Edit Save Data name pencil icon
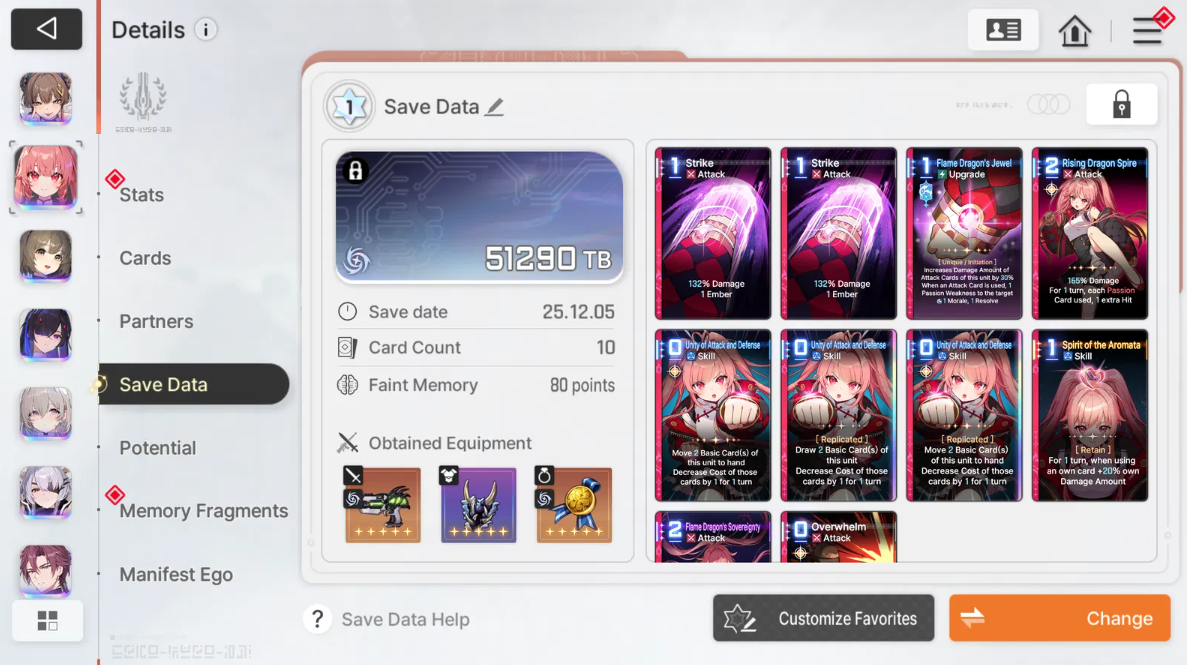 pyautogui.click(x=494, y=107)
